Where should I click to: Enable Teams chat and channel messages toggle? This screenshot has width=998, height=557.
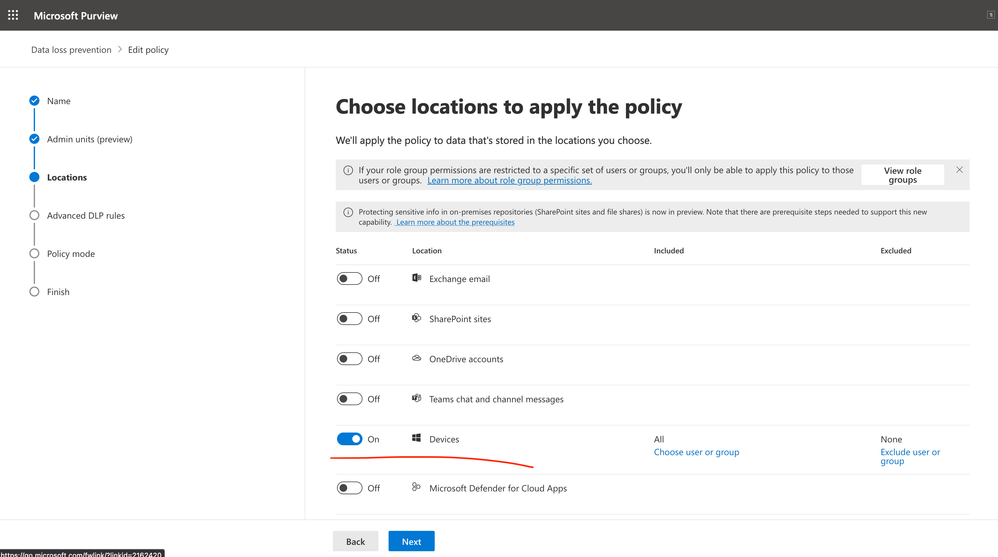pyautogui.click(x=349, y=398)
